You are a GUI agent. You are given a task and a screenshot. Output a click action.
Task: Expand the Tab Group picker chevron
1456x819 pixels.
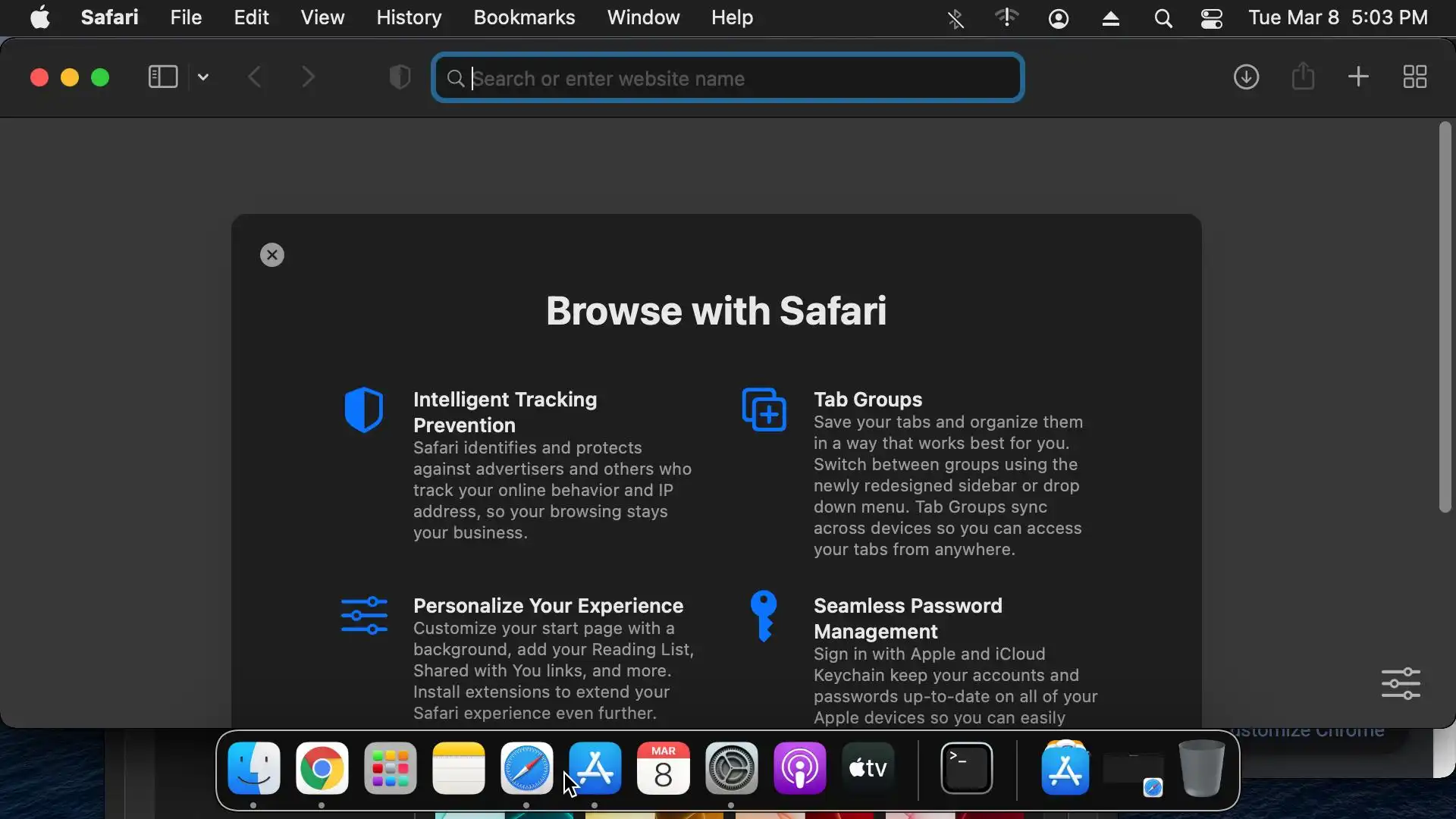pos(203,77)
